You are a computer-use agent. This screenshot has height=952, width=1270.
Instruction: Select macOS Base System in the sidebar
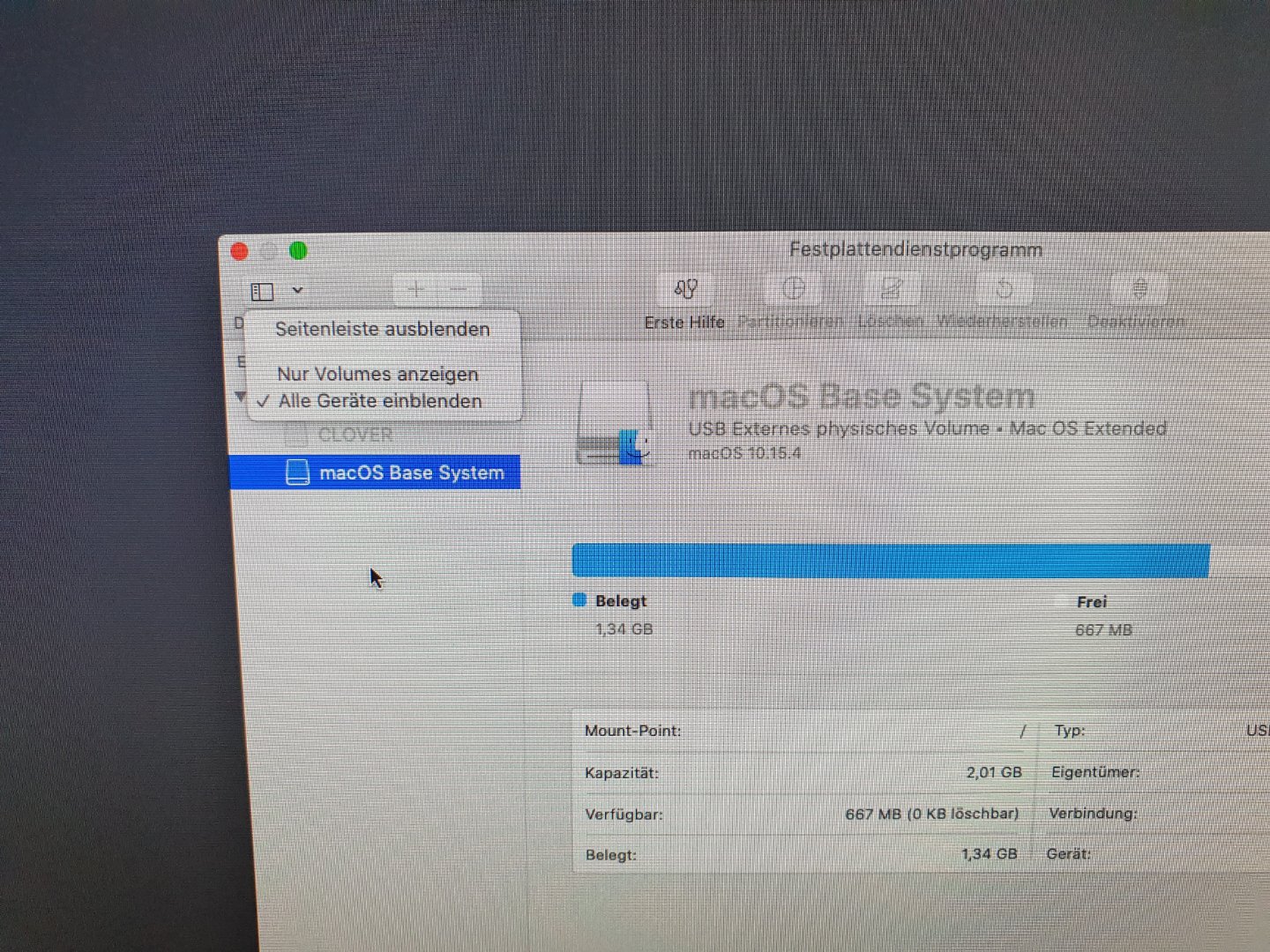(x=375, y=472)
